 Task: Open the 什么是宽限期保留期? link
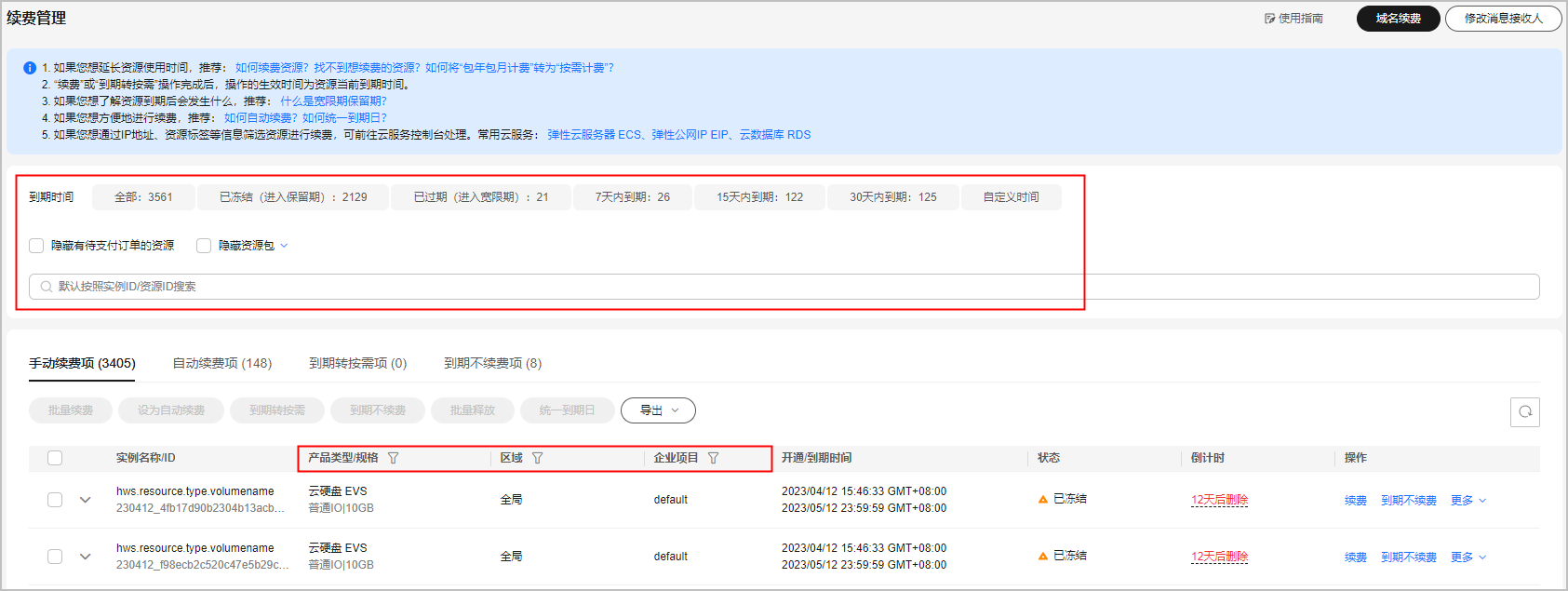(x=333, y=101)
